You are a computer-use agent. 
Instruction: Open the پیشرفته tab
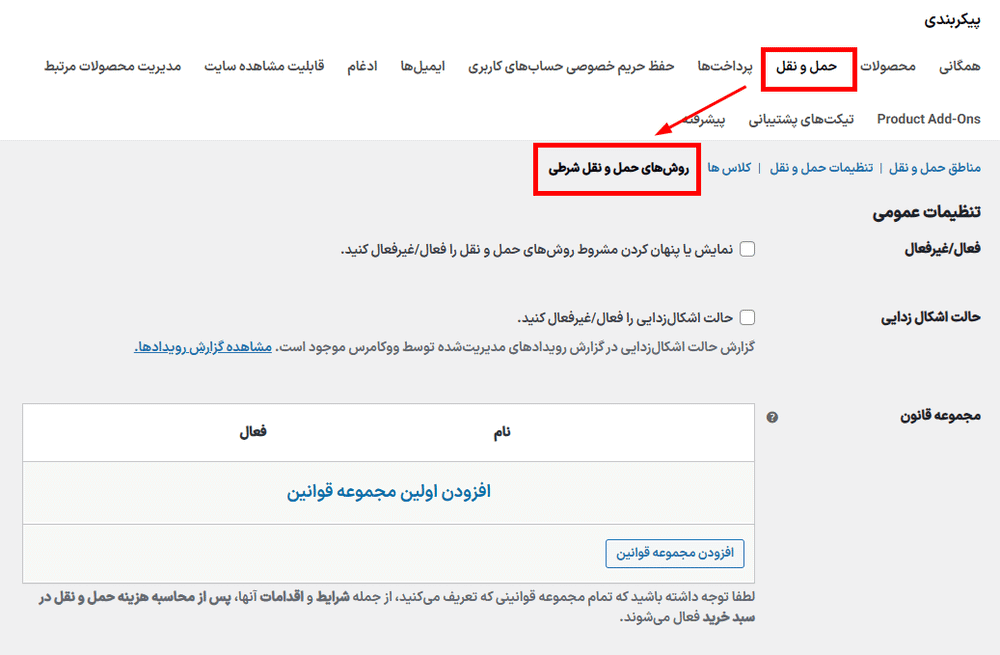704,119
